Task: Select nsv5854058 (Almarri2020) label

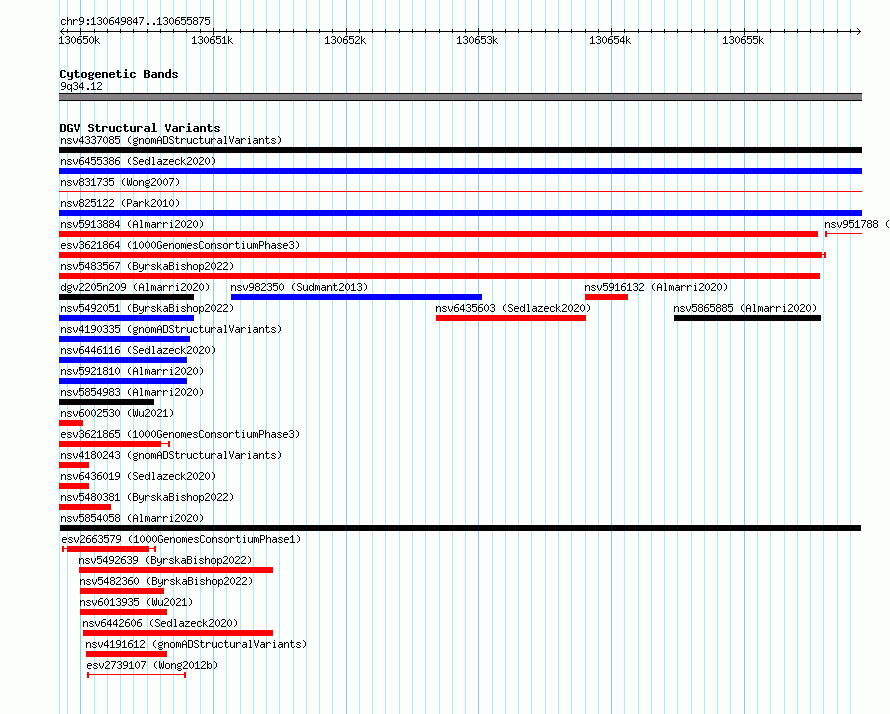Action: 132,518
